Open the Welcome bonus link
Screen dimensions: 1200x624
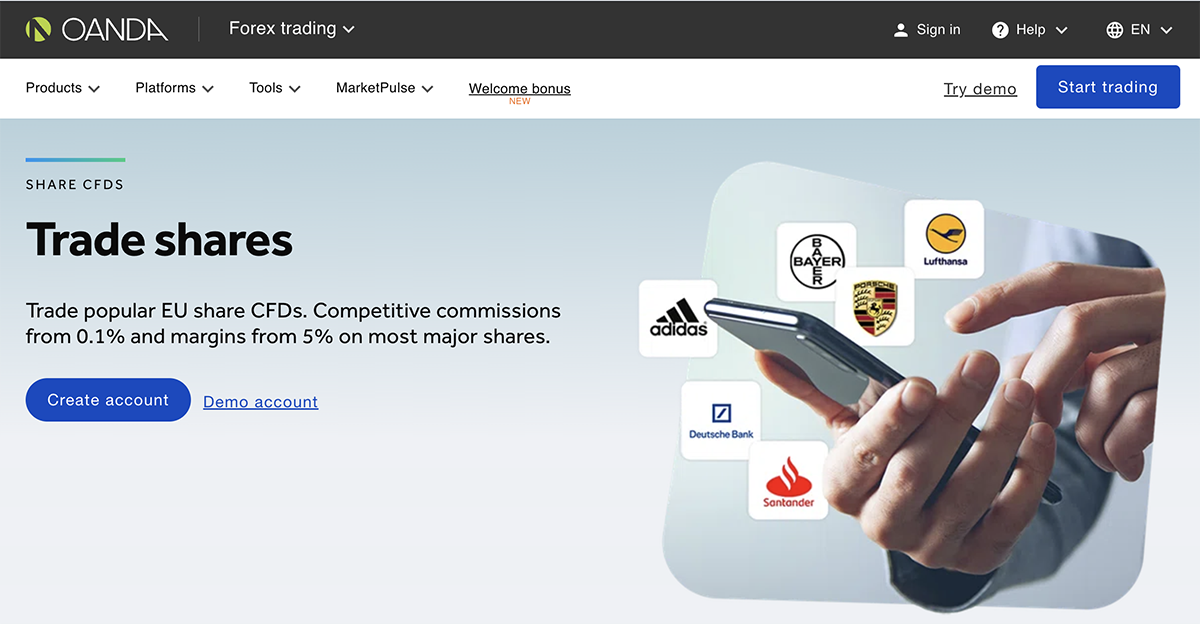click(520, 89)
